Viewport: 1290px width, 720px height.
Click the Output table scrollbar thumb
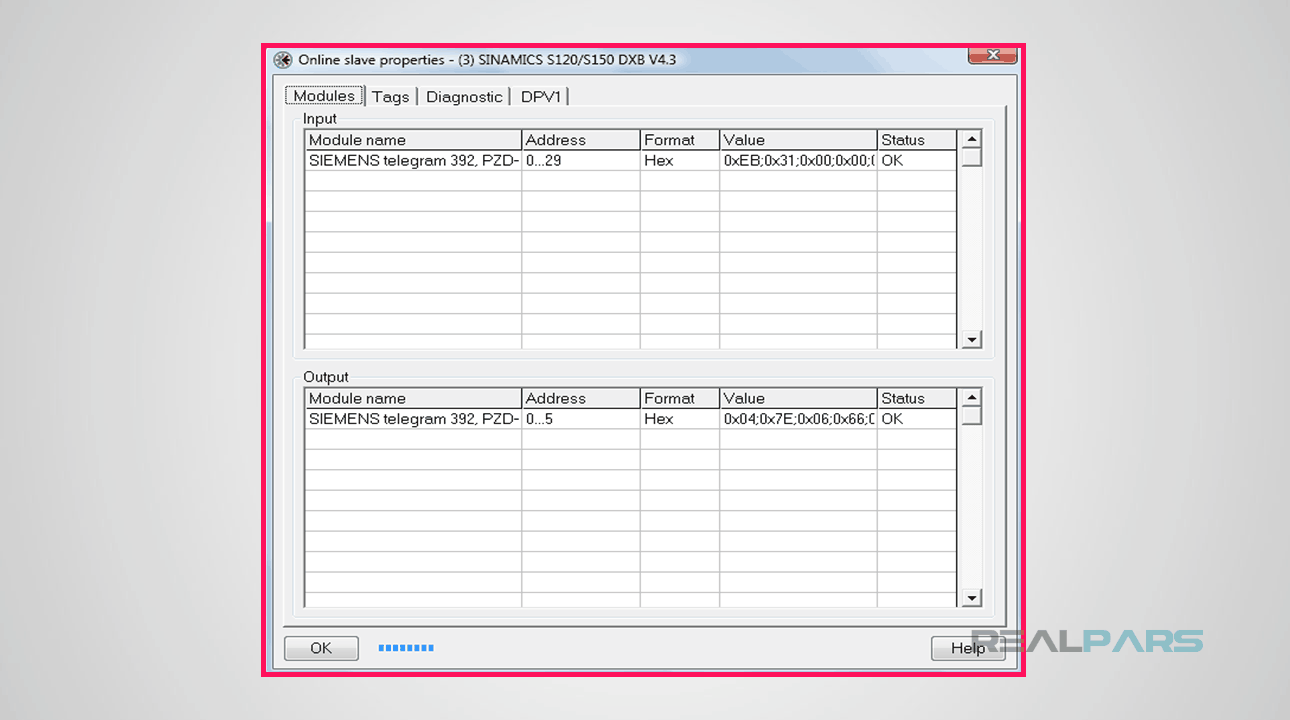click(971, 415)
